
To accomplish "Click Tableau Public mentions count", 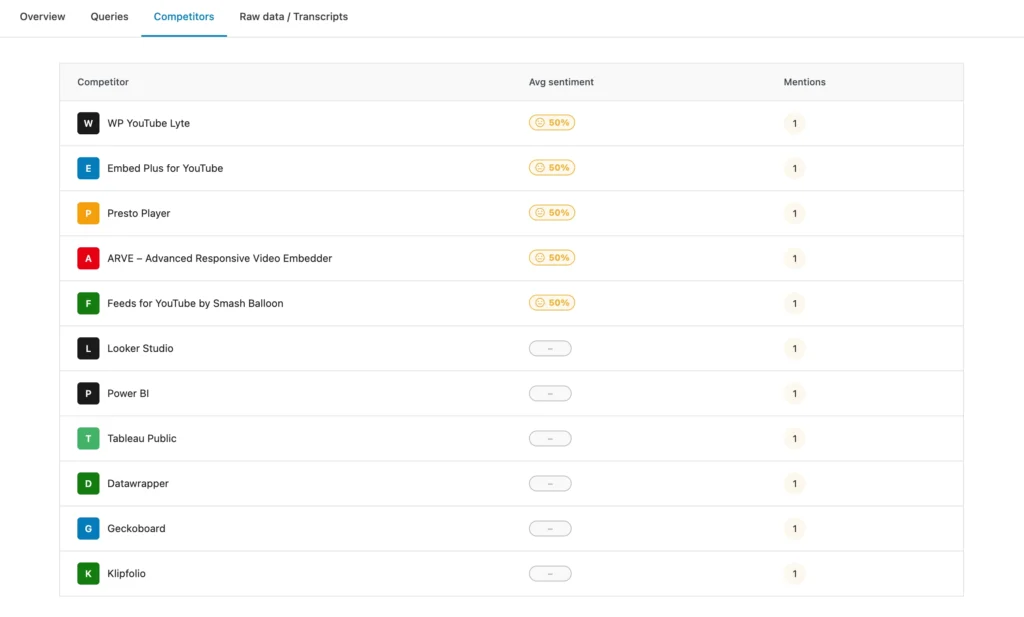I will (795, 439).
